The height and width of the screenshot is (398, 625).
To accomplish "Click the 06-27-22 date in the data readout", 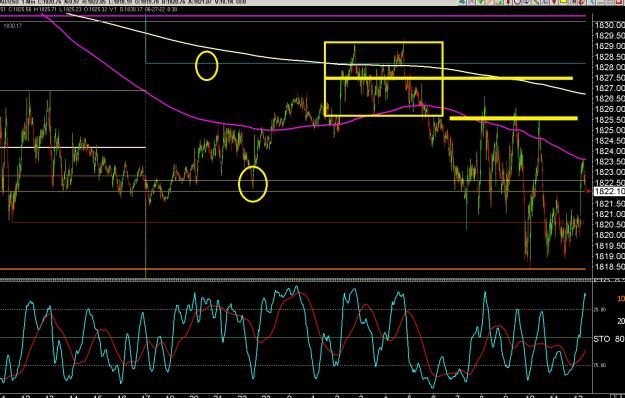I will point(156,9).
